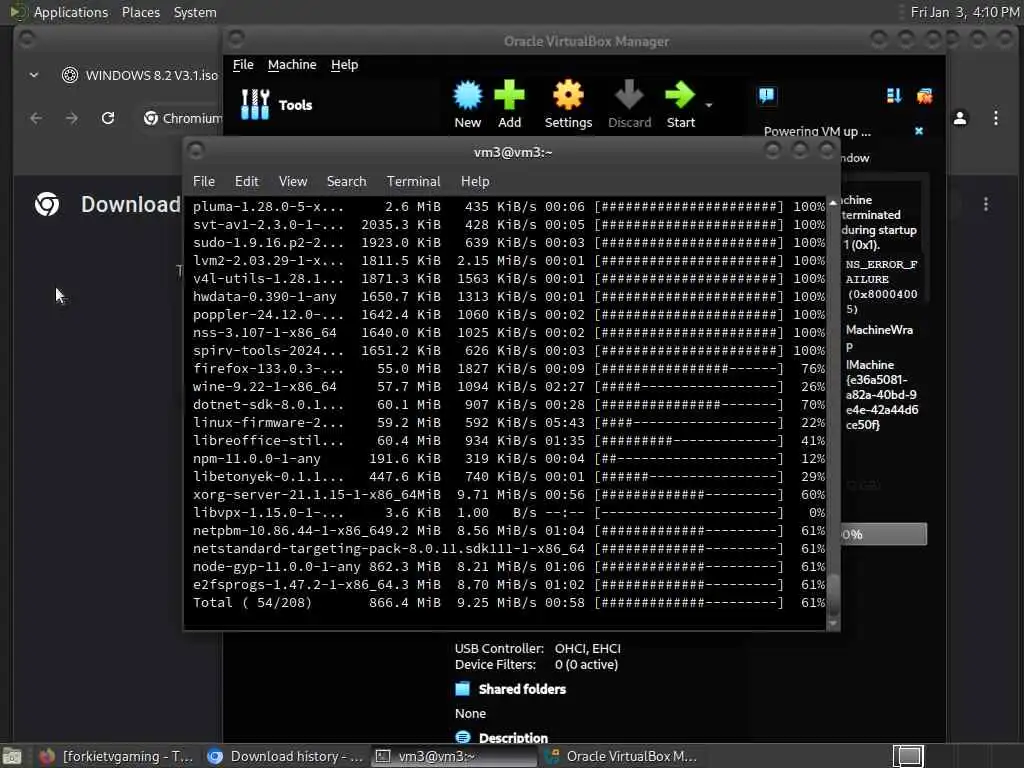1024x768 pixels.
Task: Open the Places menu in top panel
Action: coord(140,12)
